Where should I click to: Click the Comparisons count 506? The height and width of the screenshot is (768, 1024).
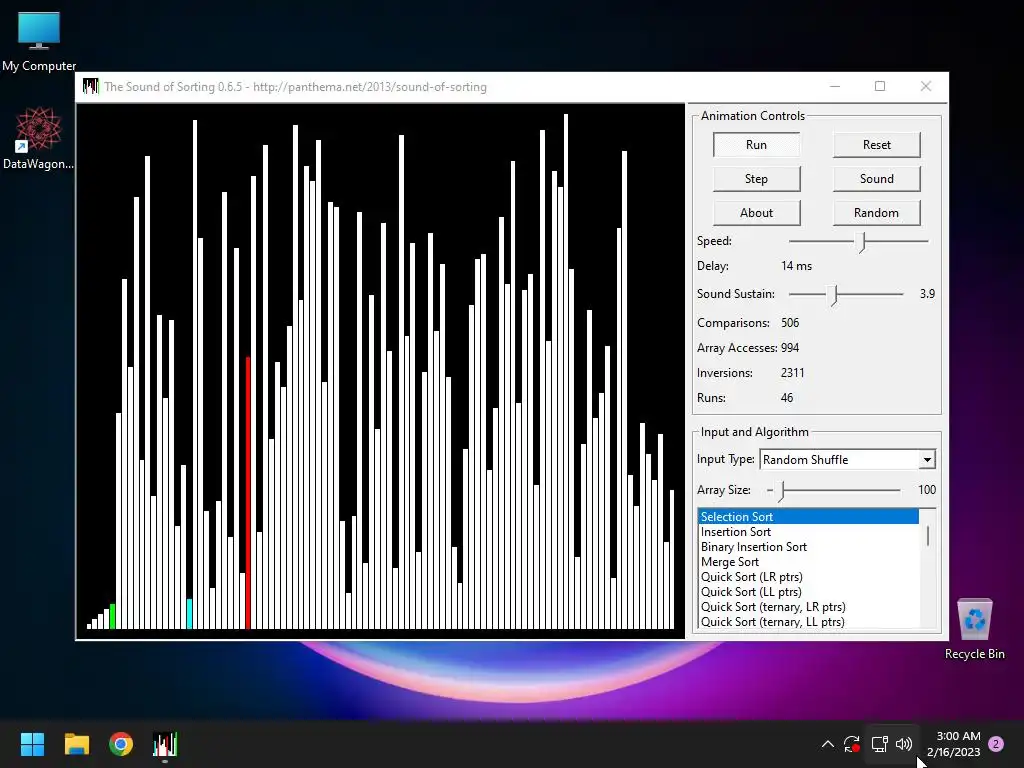[x=790, y=323]
